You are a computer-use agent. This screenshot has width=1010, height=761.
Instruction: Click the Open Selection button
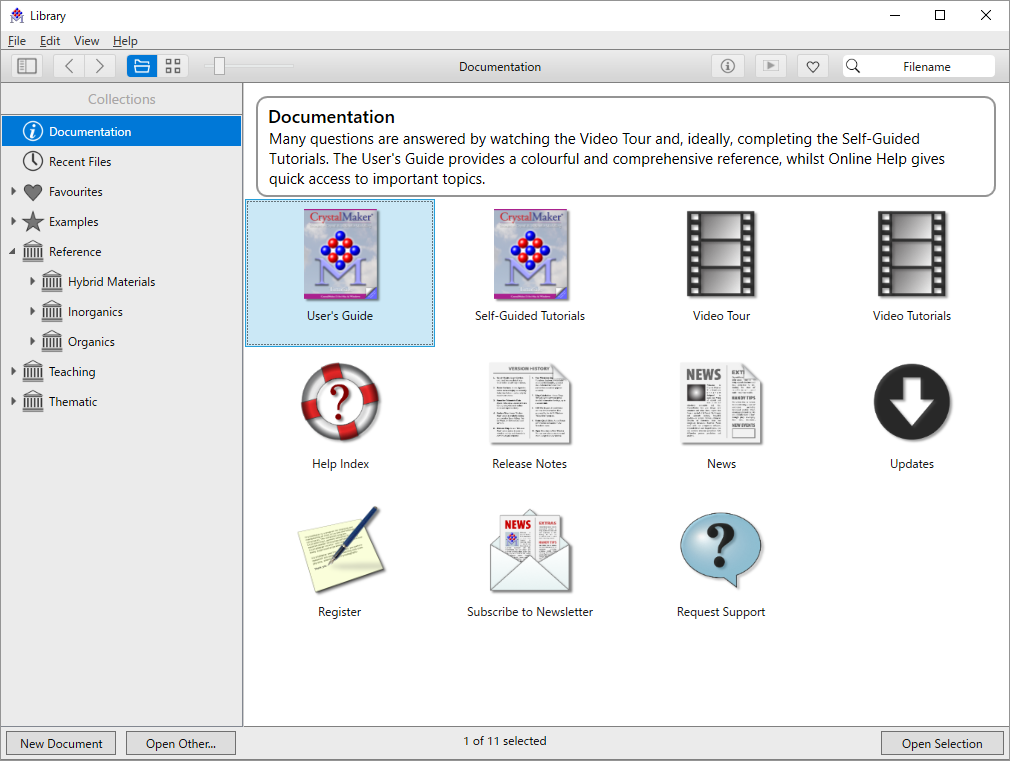pyautogui.click(x=942, y=744)
